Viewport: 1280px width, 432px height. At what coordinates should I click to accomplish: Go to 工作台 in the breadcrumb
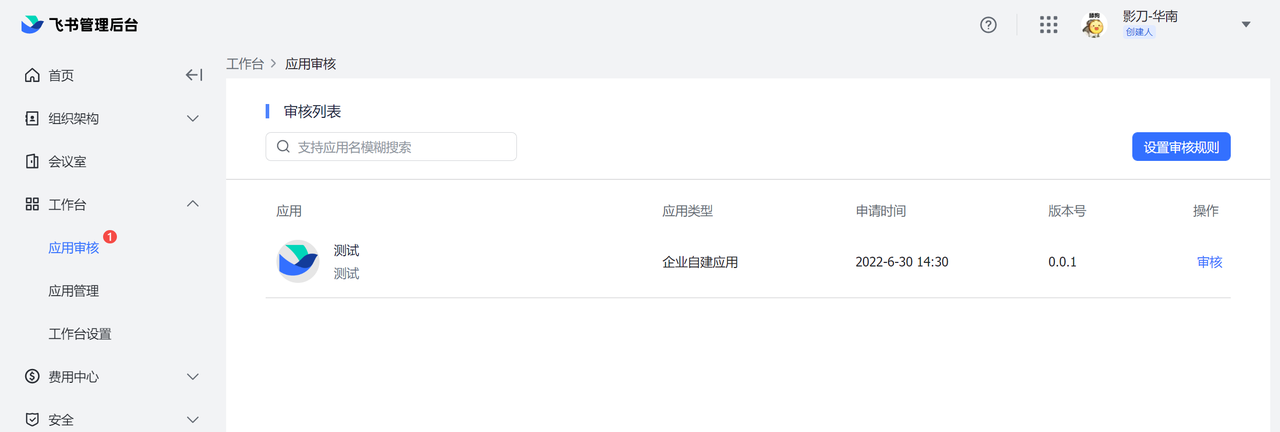coord(245,64)
